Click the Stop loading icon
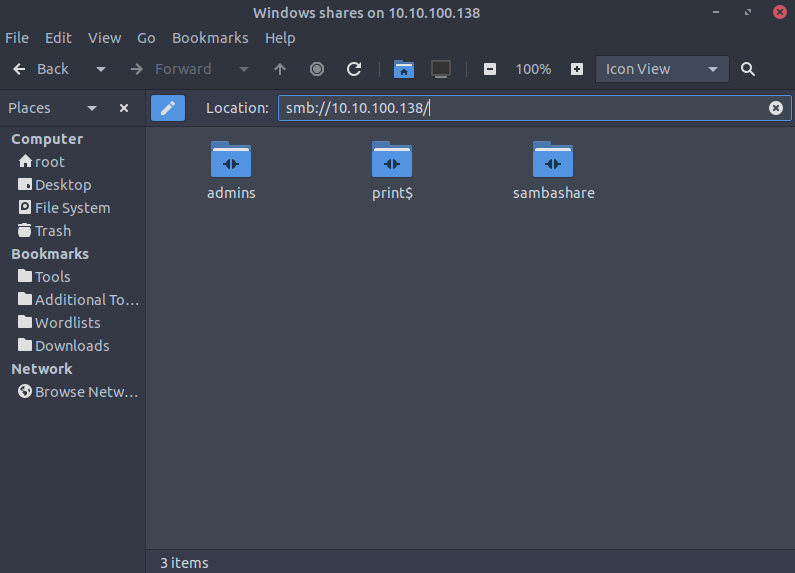The image size is (795, 573). (x=317, y=69)
